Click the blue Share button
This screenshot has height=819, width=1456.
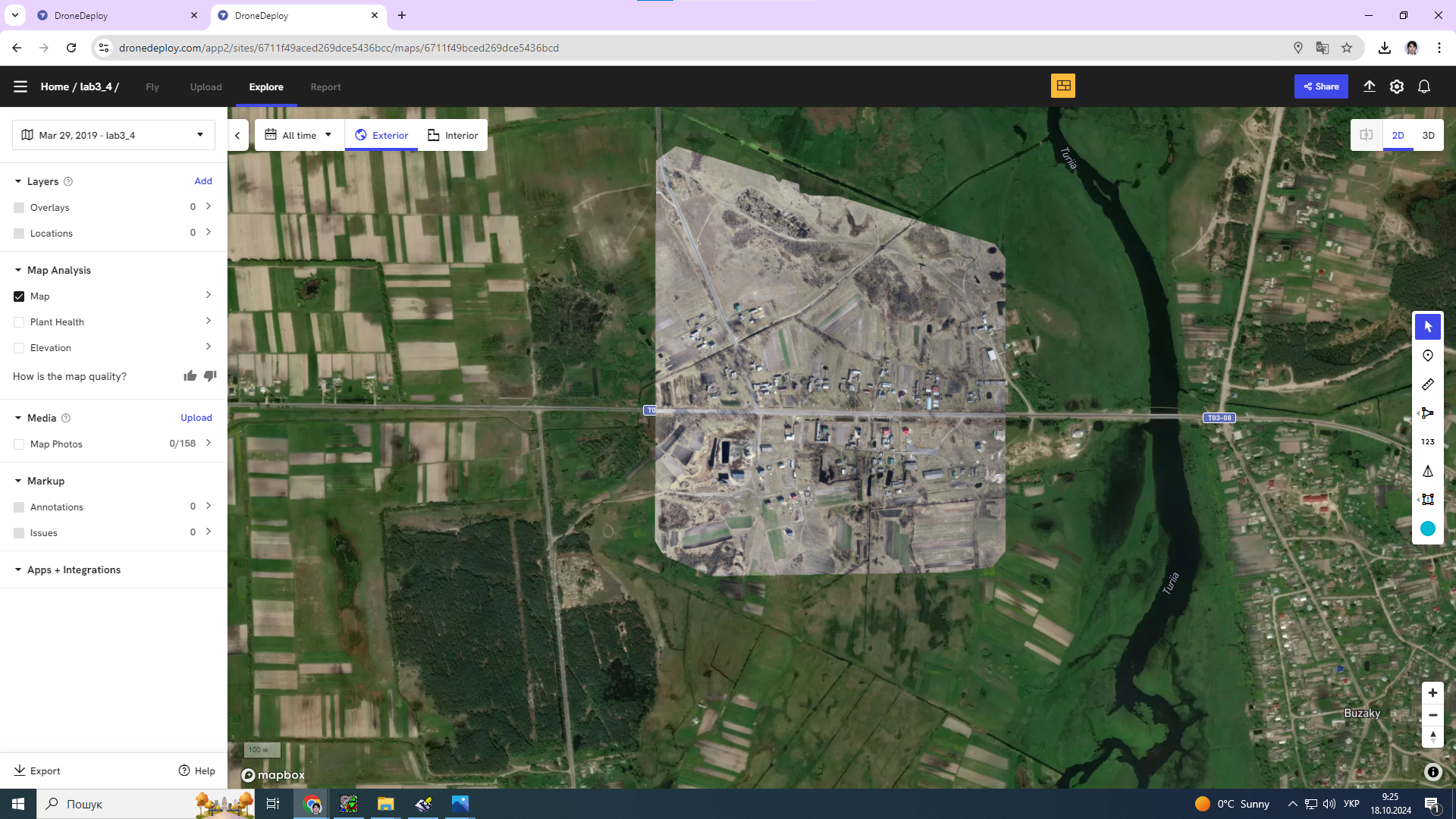[1321, 86]
